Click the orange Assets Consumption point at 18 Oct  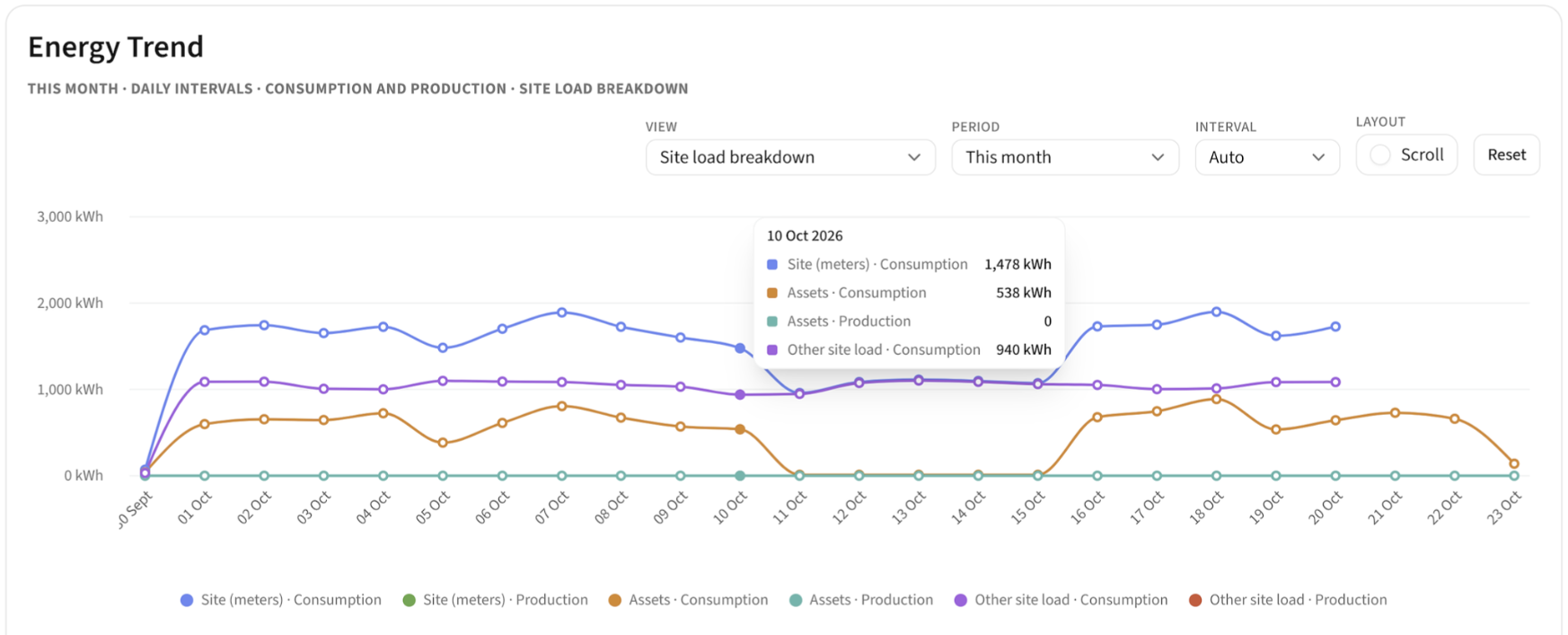(1217, 399)
